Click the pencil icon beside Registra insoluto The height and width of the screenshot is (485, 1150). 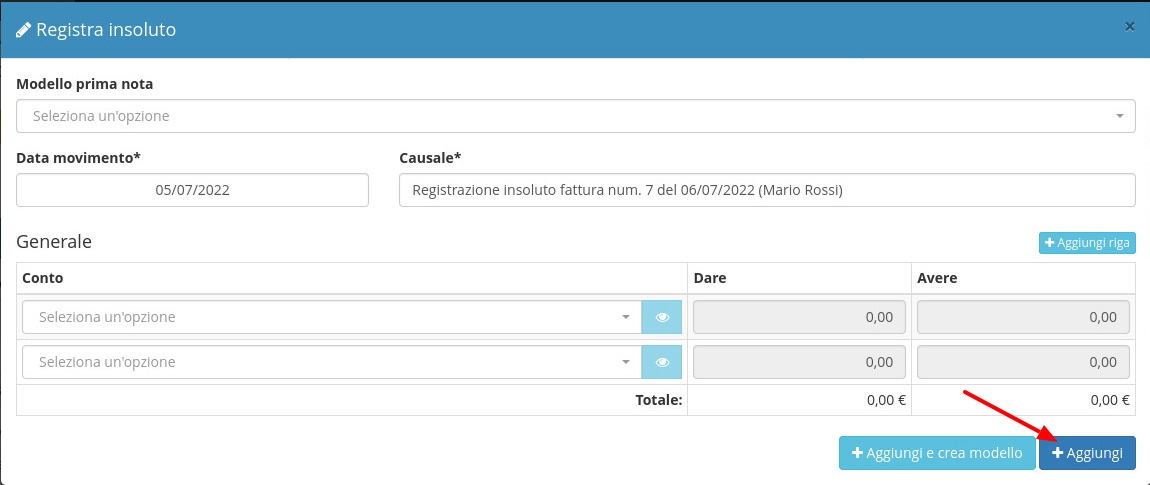coord(23,30)
